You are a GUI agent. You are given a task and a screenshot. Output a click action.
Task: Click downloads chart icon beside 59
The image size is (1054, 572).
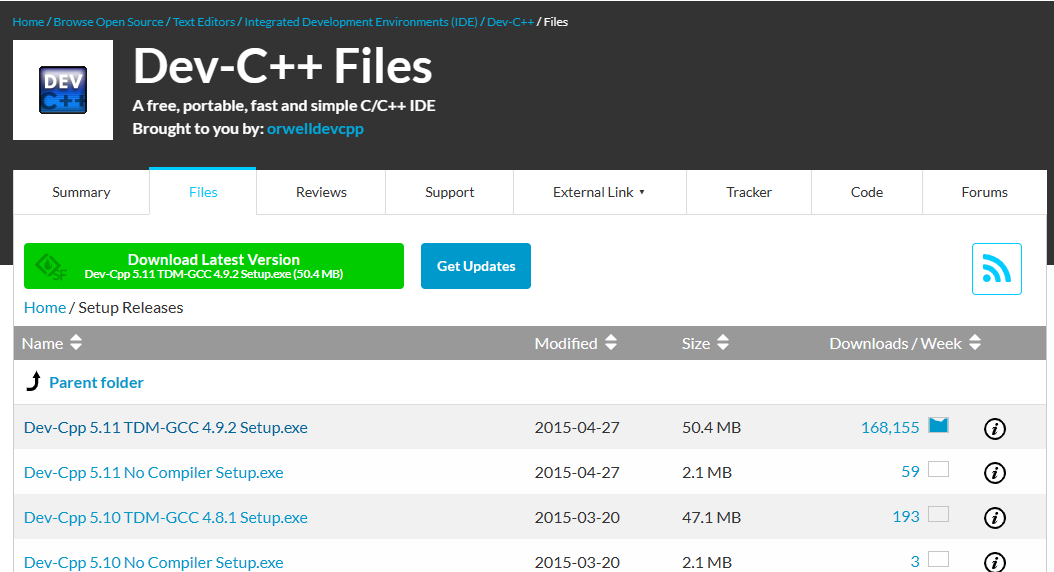[938, 470]
